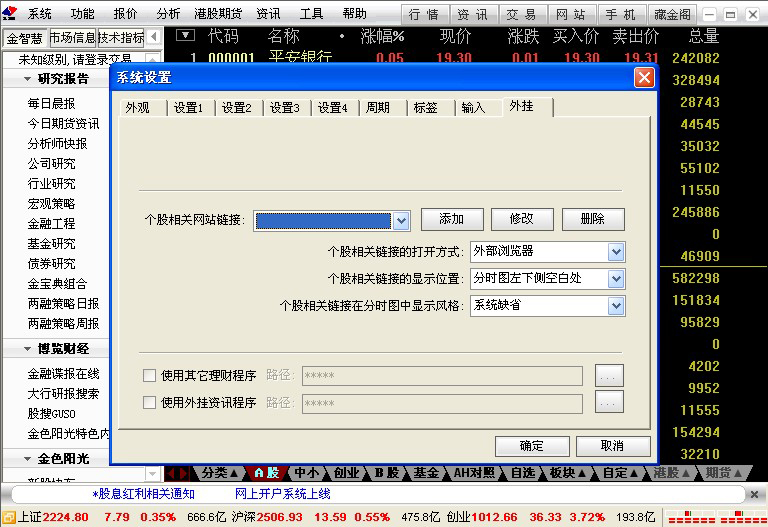Open 个股相关链接的显示位置 dropdown
This screenshot has height=527, width=768.
pyautogui.click(x=616, y=279)
